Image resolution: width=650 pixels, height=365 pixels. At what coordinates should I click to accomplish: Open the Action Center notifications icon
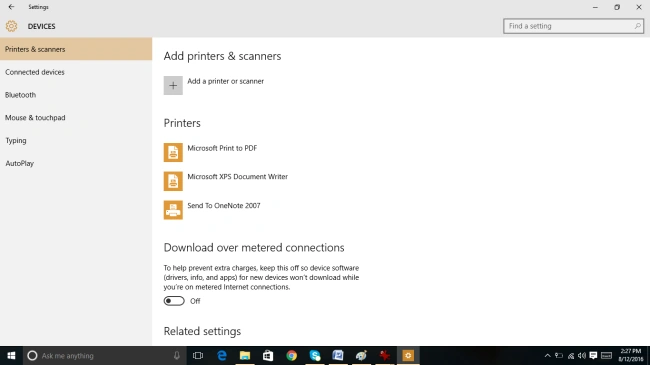tap(593, 355)
